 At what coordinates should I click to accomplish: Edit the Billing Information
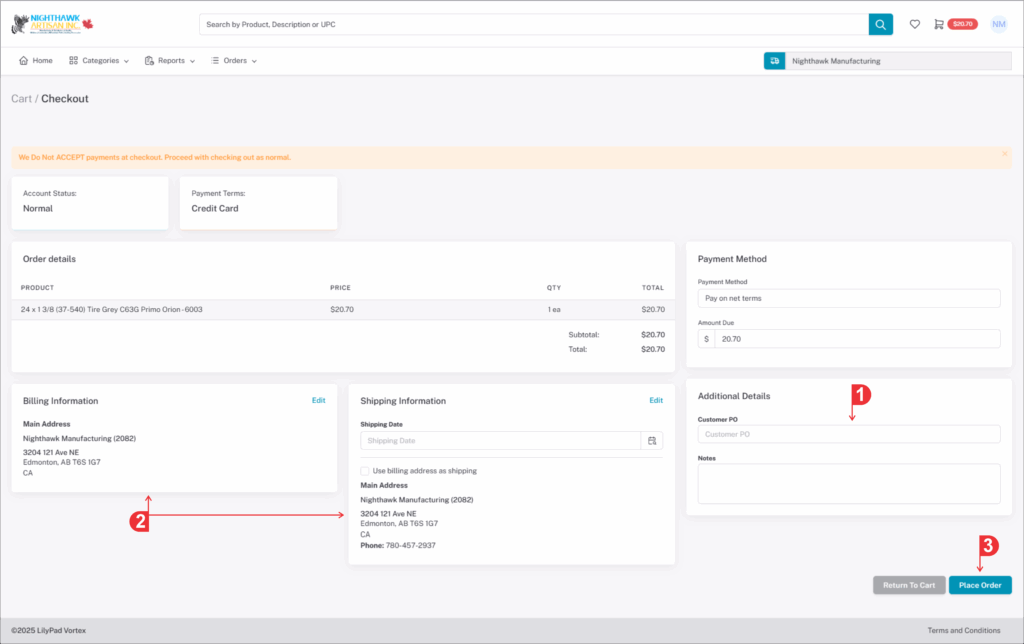coord(318,400)
